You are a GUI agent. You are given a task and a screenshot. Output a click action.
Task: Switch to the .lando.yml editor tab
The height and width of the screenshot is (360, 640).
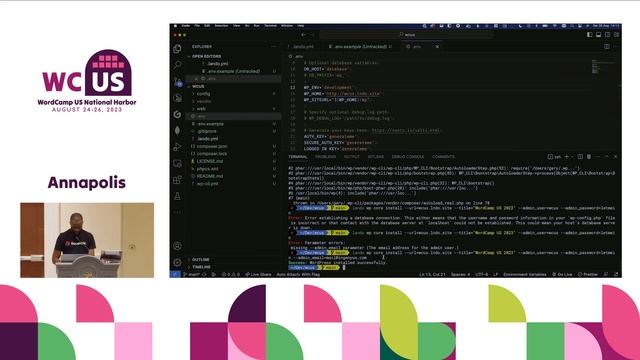point(303,47)
